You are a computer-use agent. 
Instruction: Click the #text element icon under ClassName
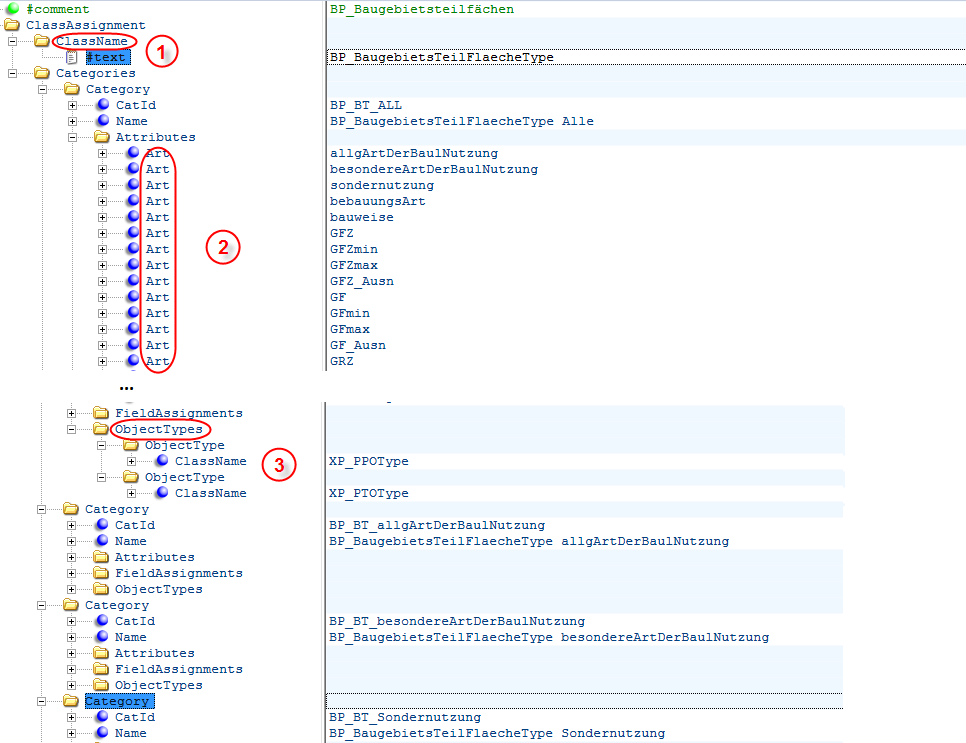pos(69,57)
